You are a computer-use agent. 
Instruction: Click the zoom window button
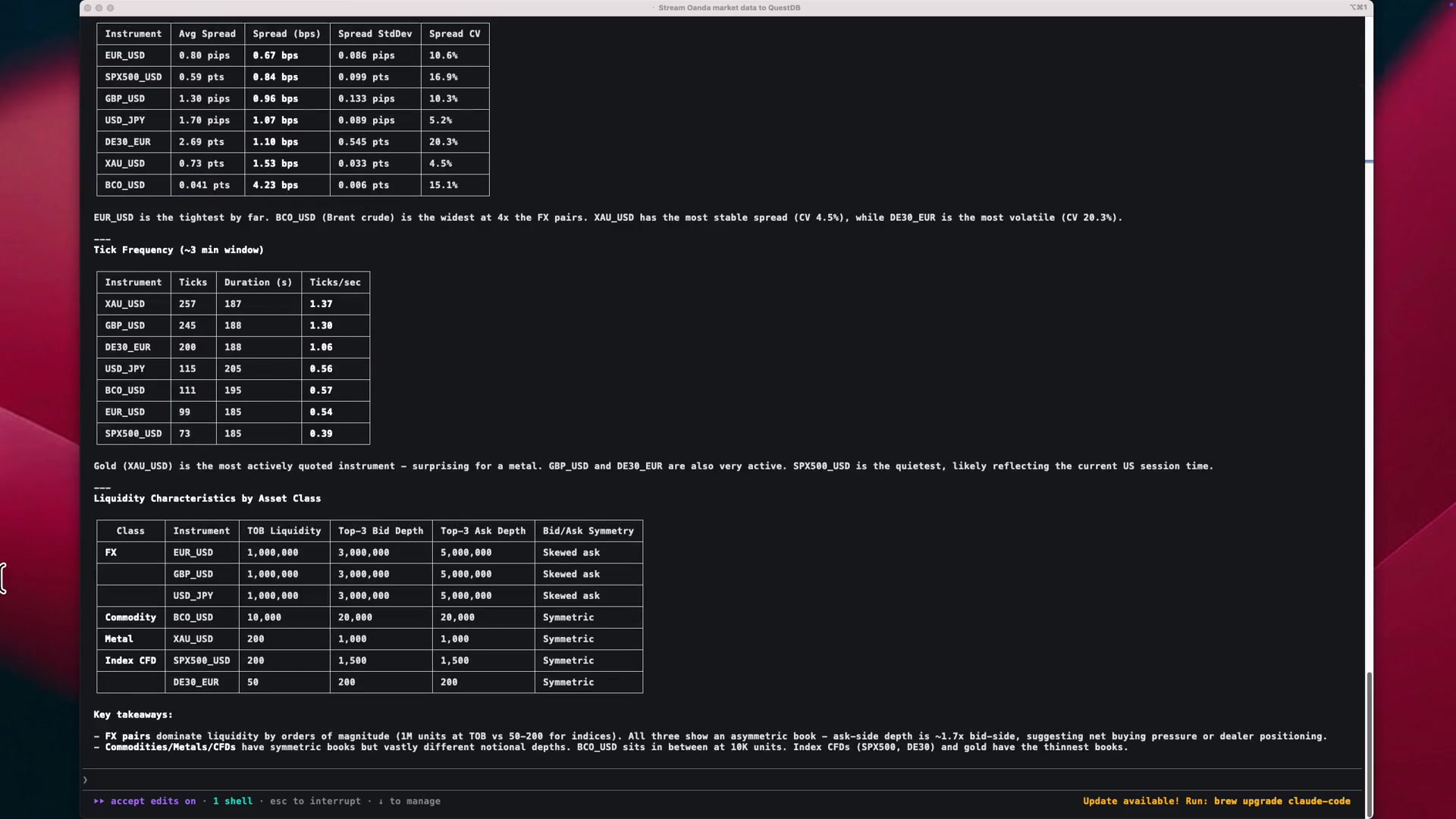pos(110,8)
